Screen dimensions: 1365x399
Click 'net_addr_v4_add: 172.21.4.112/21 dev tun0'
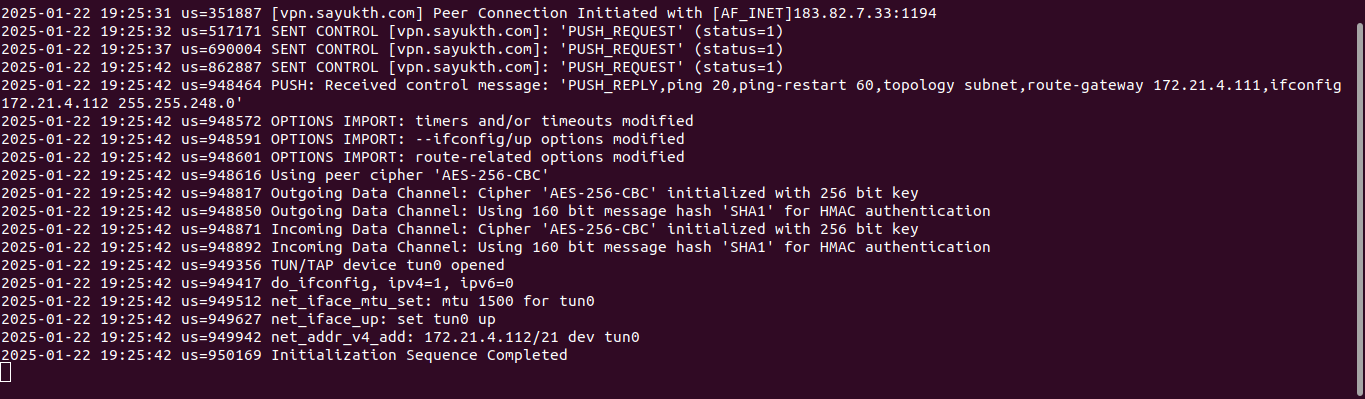point(320,337)
